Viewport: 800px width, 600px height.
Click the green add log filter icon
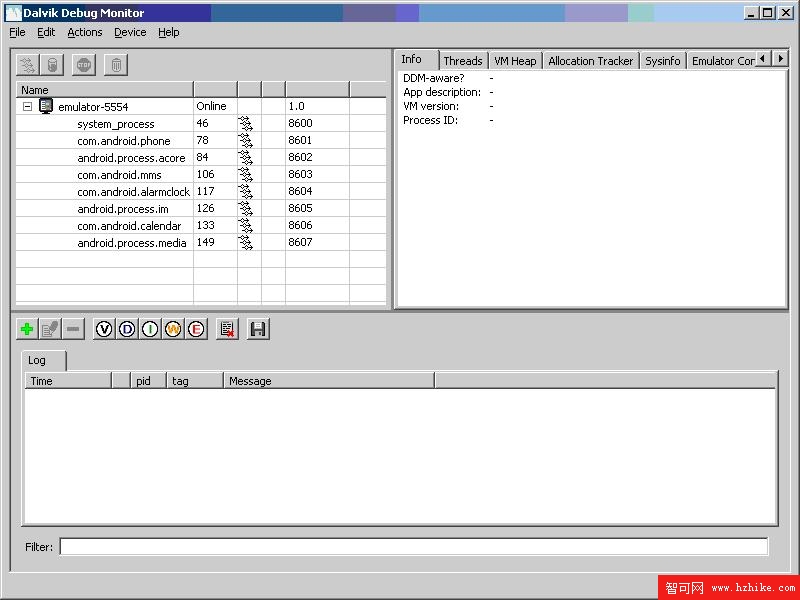(x=27, y=329)
